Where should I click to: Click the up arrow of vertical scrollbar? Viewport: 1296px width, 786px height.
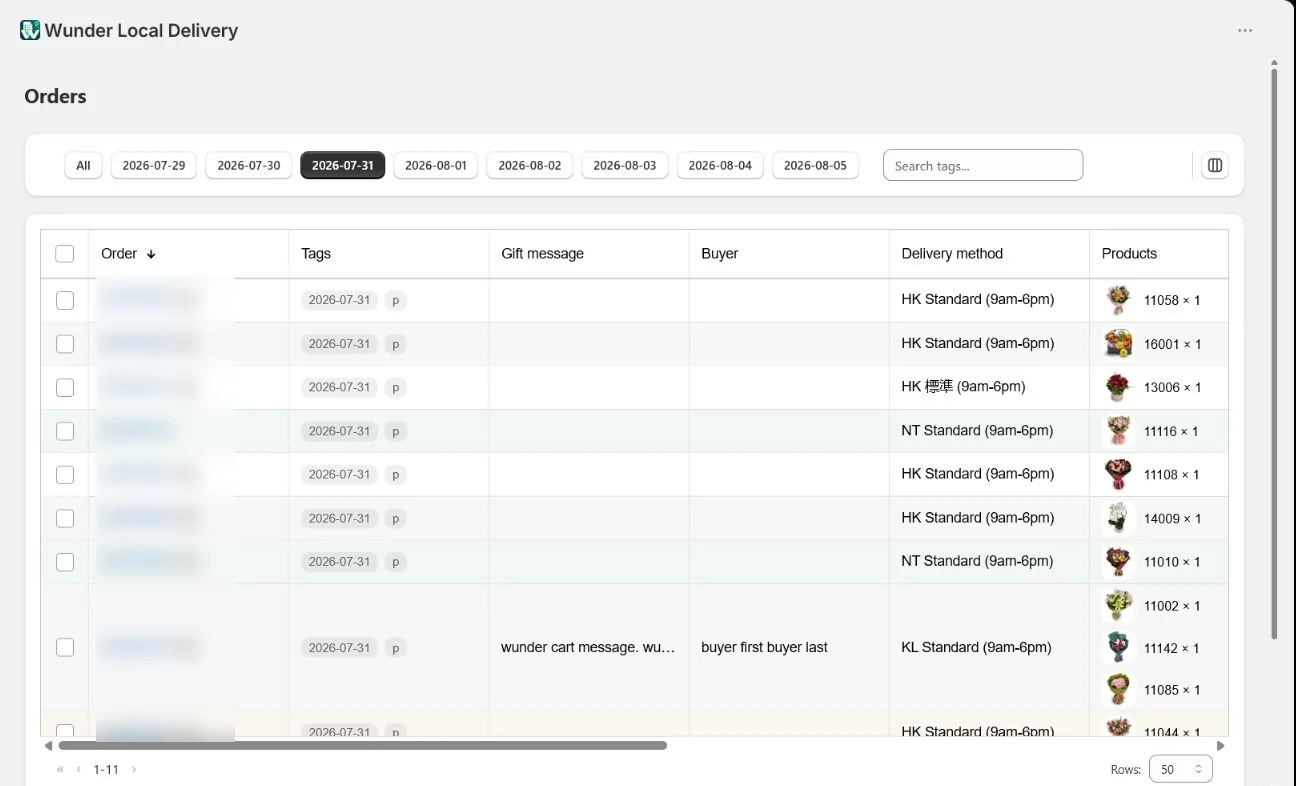coord(1274,62)
